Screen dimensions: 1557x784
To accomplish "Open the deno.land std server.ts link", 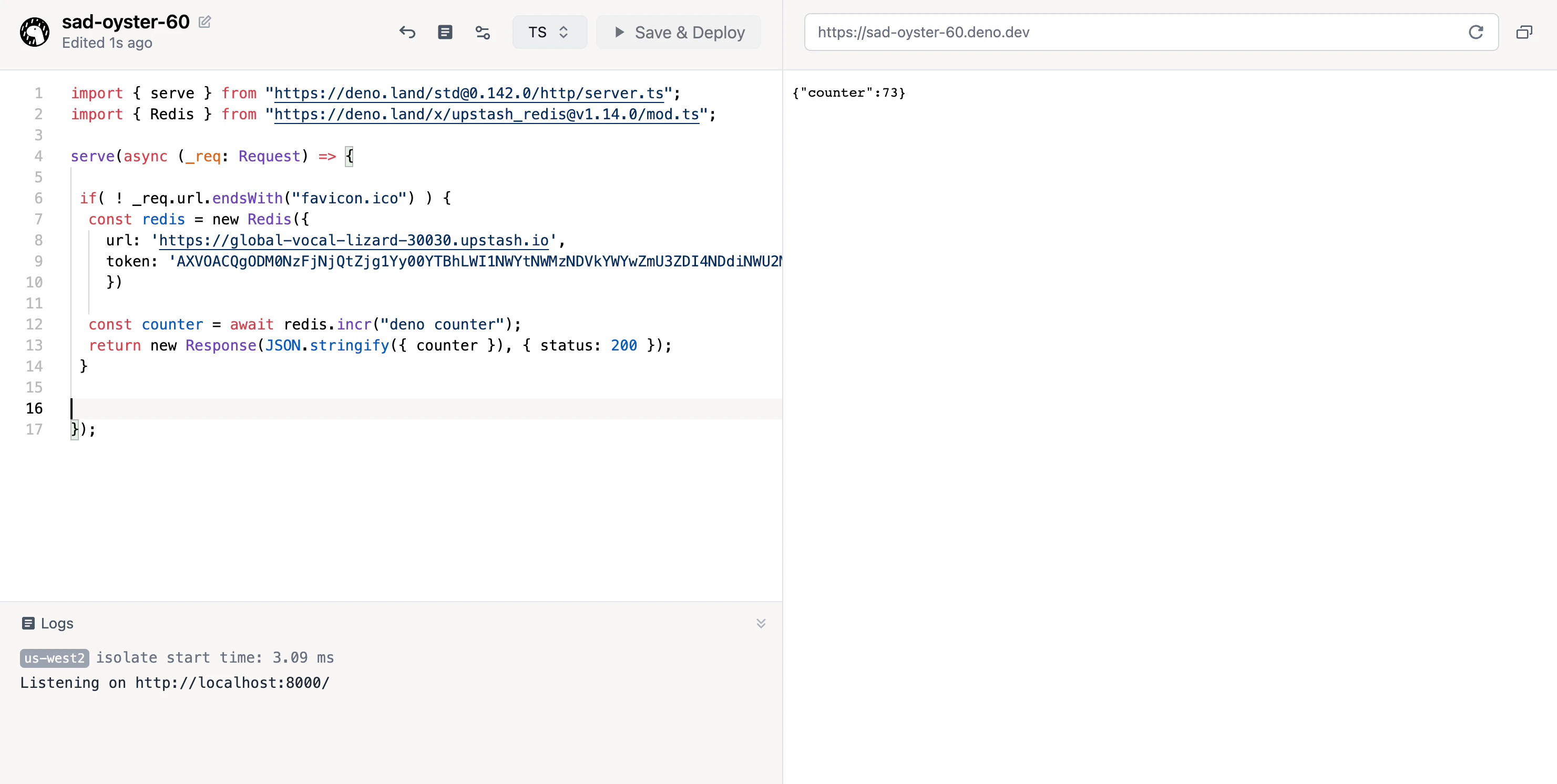I will (x=468, y=93).
